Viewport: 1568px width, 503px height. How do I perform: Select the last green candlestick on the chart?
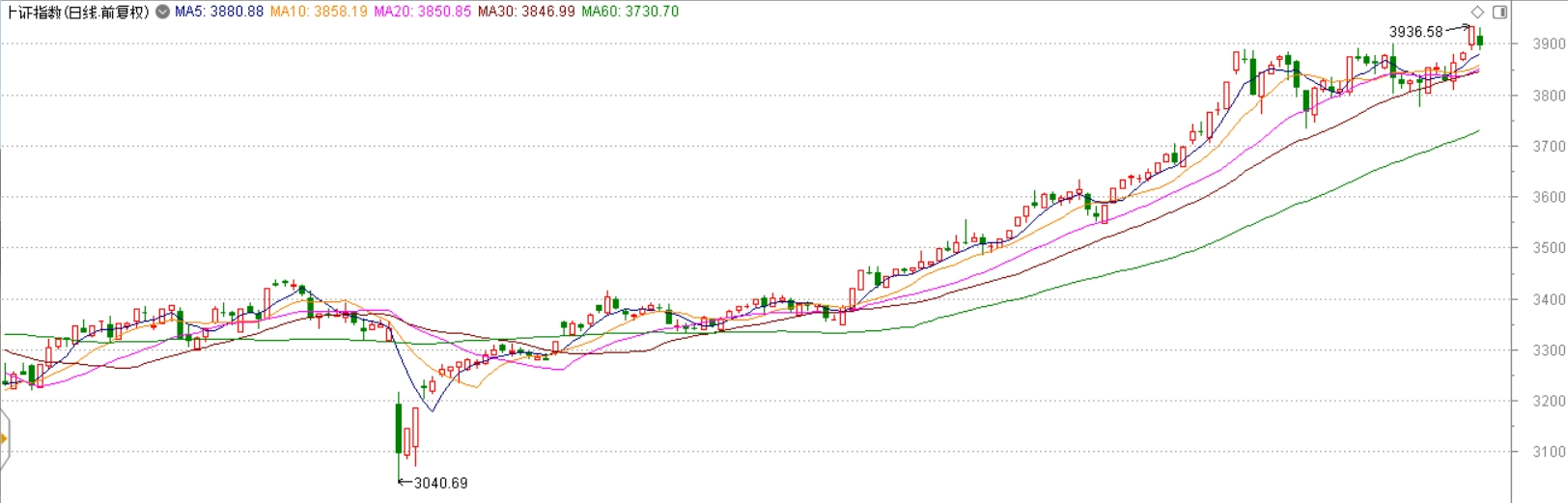(1480, 41)
